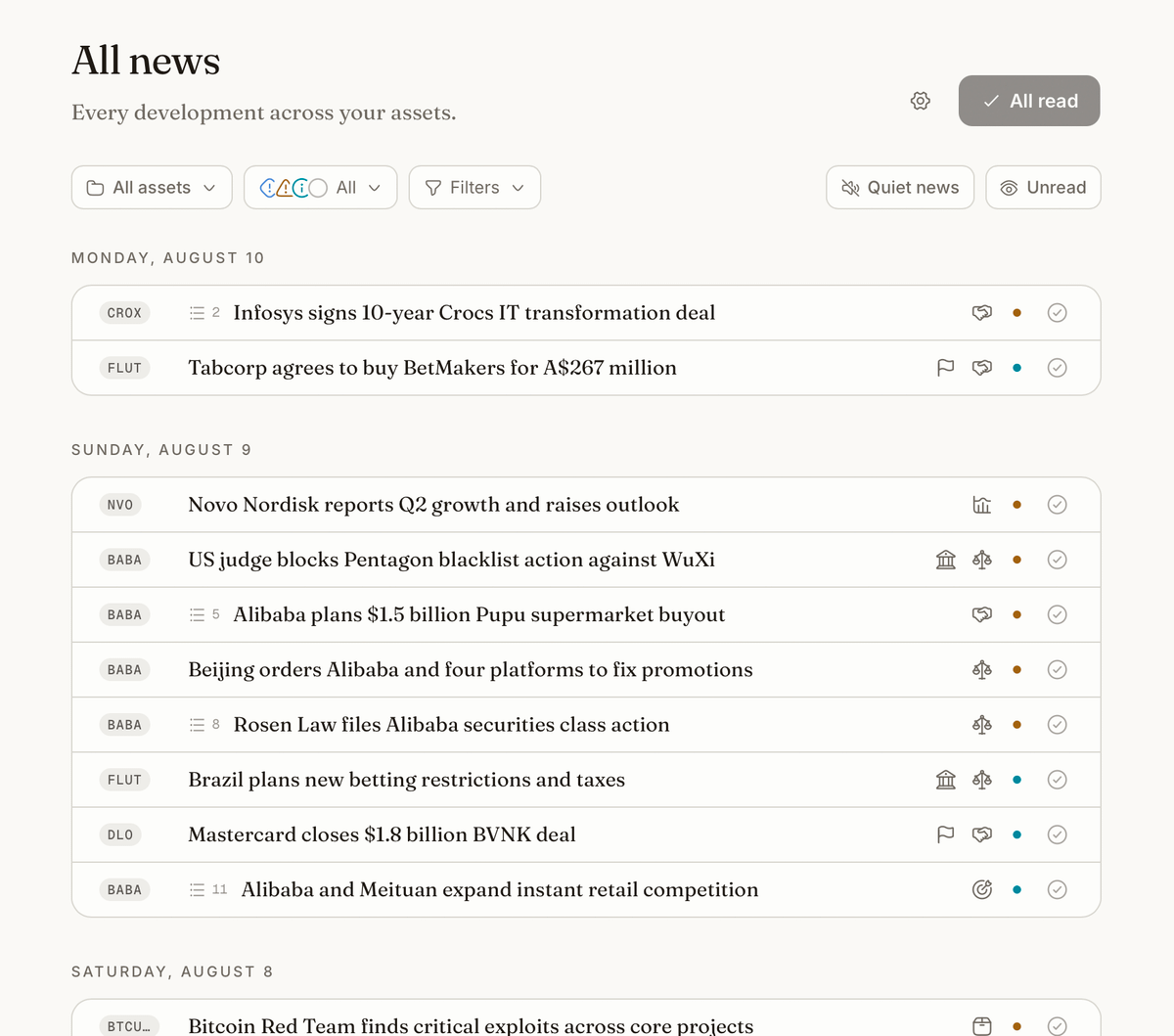The height and width of the screenshot is (1036, 1174).
Task: Open Infosys signs 10-year Crocs IT deal headline
Action: 474,313
